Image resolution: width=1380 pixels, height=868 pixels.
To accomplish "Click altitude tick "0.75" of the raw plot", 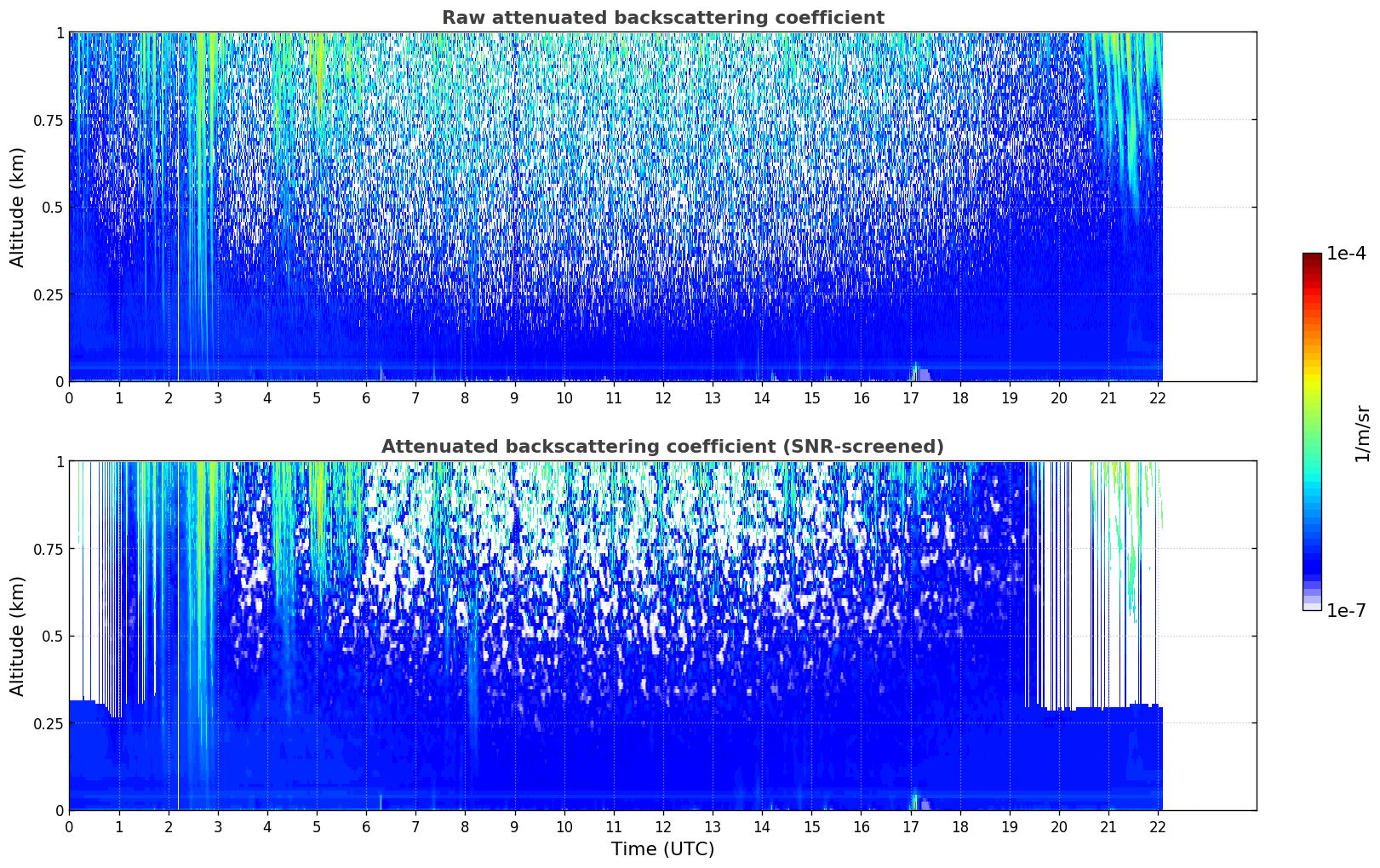I will click(48, 120).
